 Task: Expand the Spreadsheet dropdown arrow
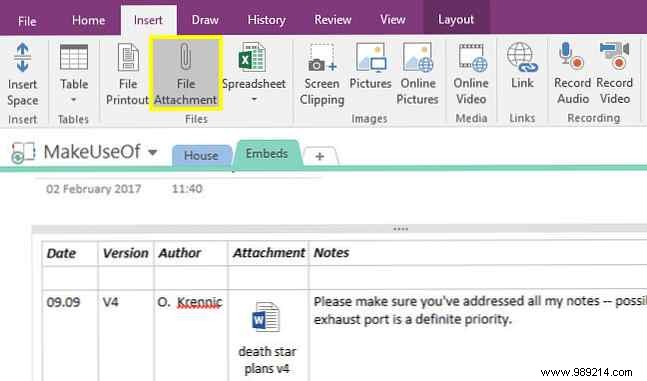coord(254,99)
